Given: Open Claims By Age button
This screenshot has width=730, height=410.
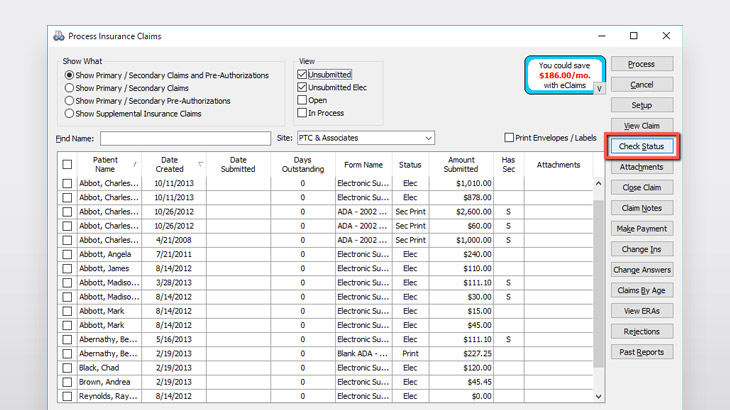Looking at the screenshot, I should point(642,290).
